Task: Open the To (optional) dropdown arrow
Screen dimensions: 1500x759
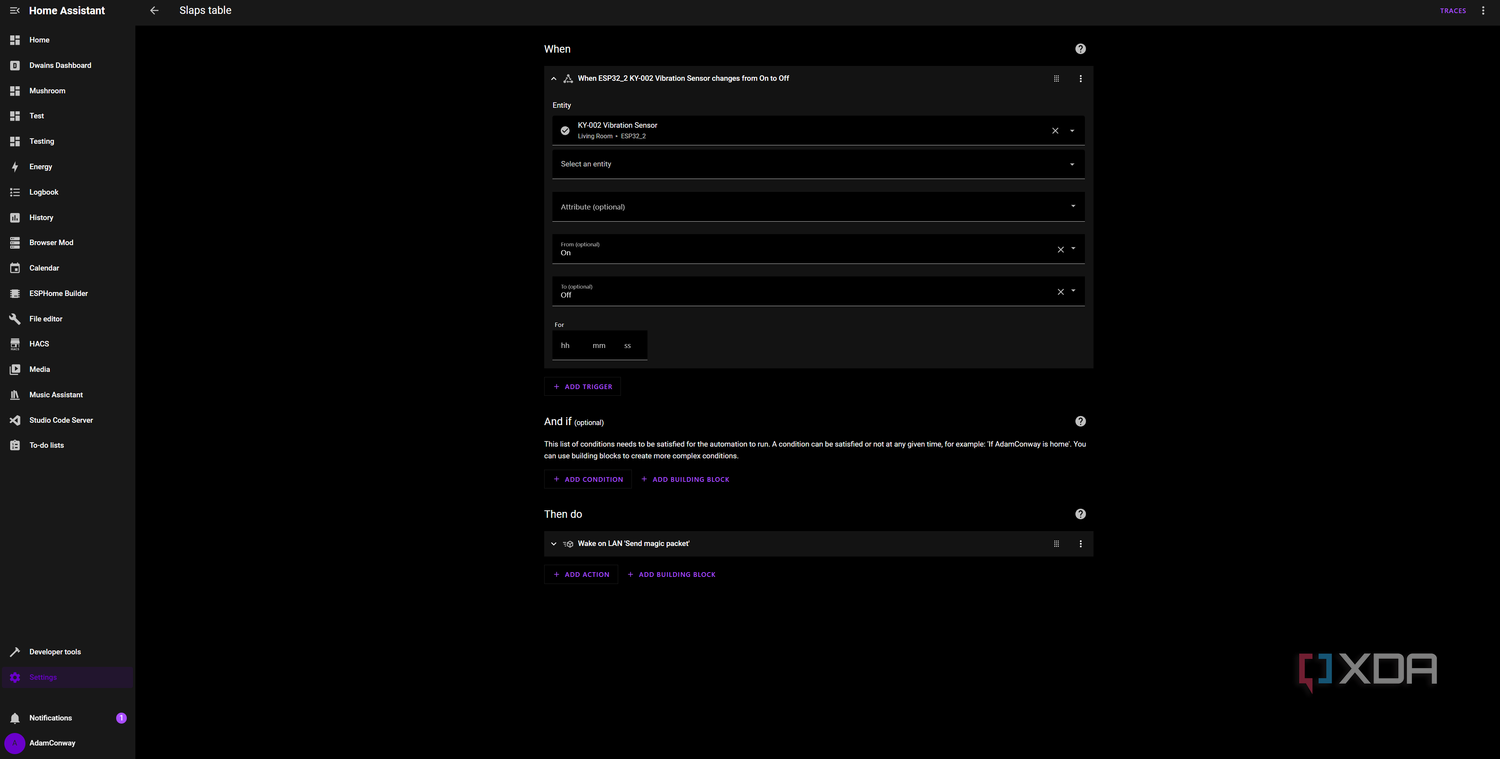Action: 1073,292
